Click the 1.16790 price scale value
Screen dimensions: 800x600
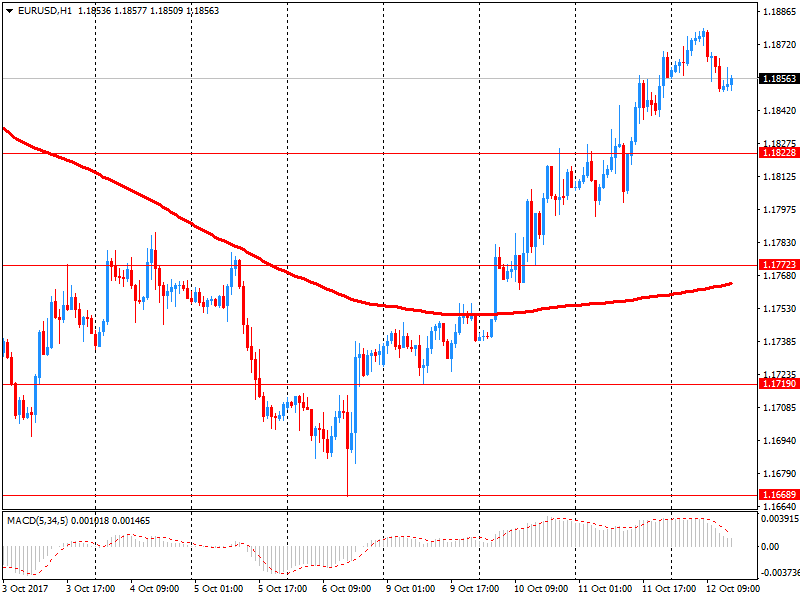[779, 473]
